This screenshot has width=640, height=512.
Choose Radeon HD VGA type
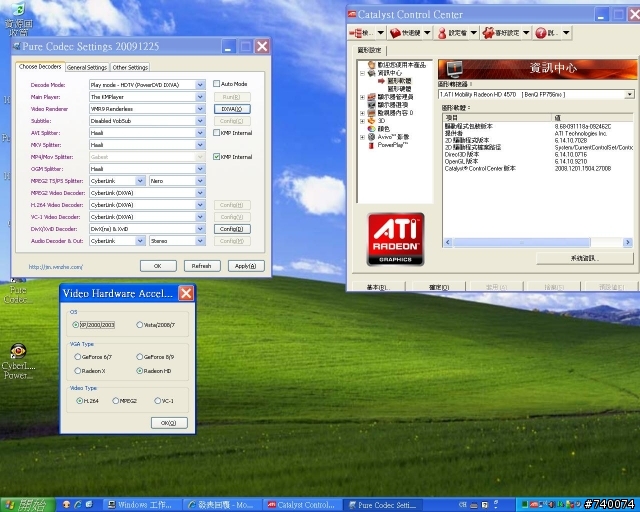coord(140,371)
